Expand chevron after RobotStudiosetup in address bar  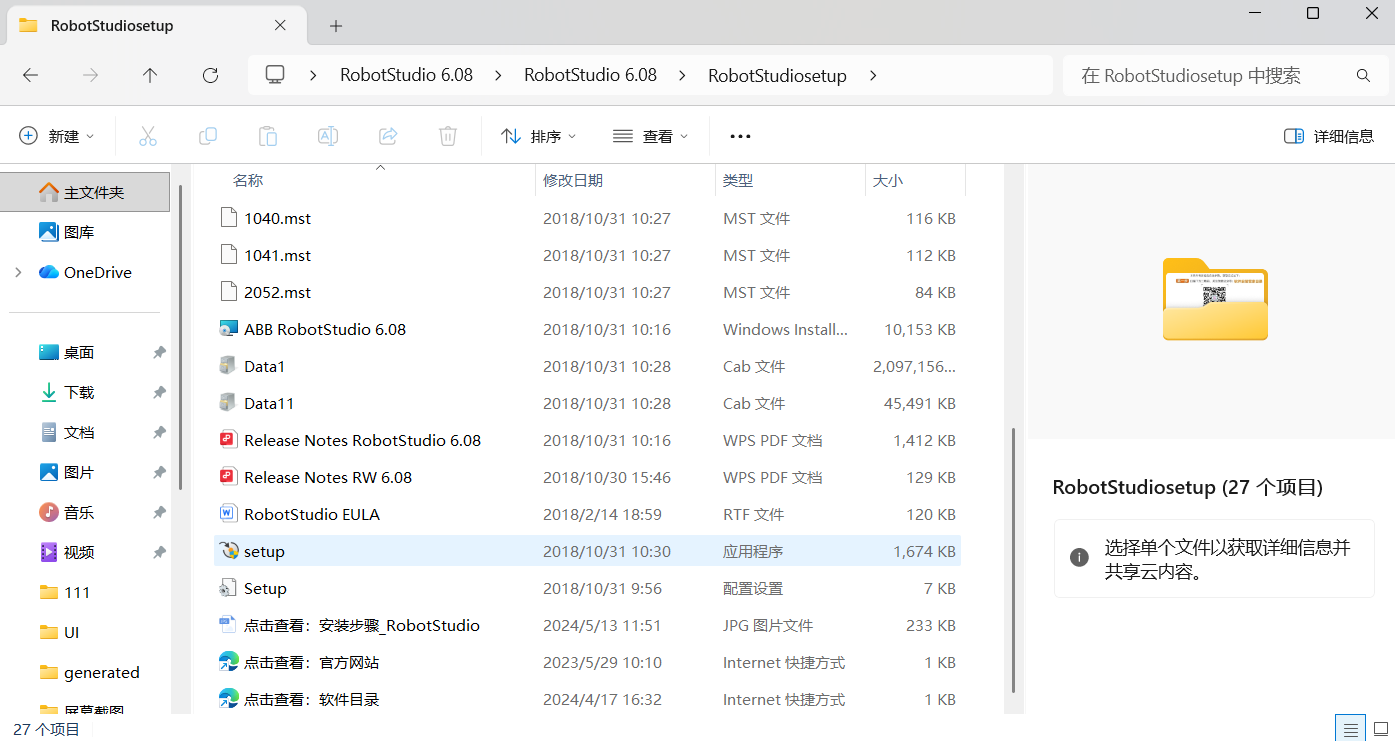pos(873,75)
